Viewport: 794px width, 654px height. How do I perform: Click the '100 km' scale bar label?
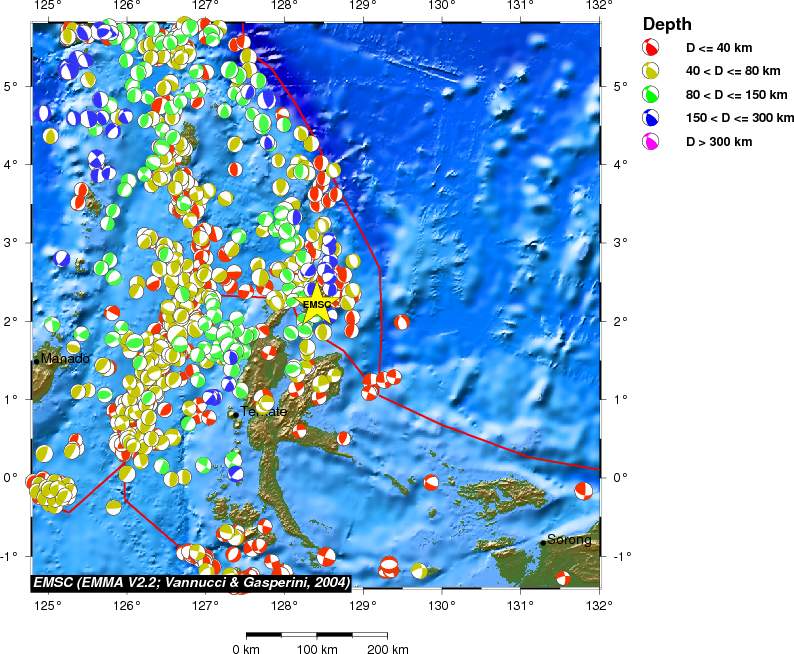(317, 648)
